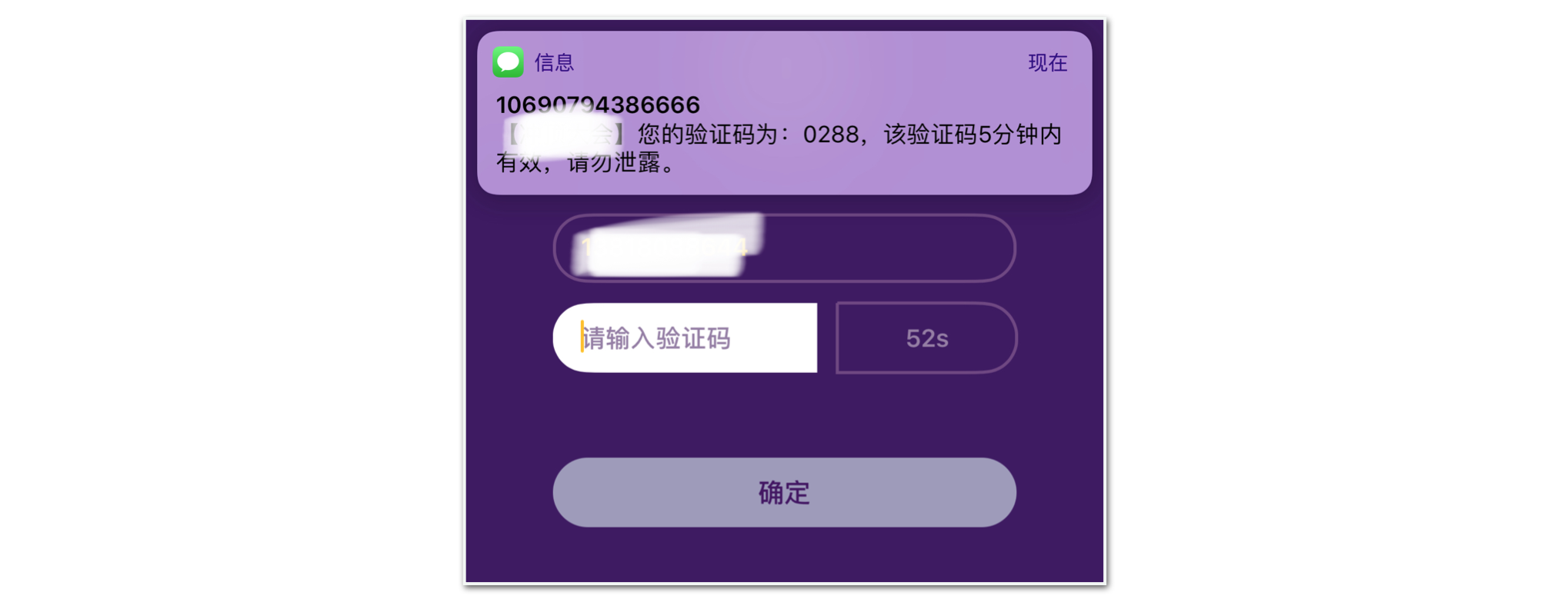Select sender number 10690794386666
The image size is (1568, 609).
[598, 104]
